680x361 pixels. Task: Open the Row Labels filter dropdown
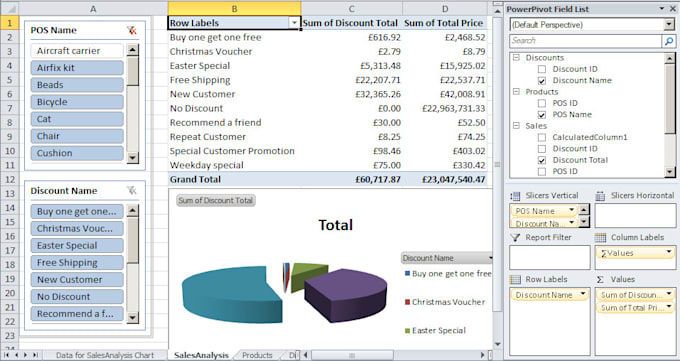coord(294,23)
